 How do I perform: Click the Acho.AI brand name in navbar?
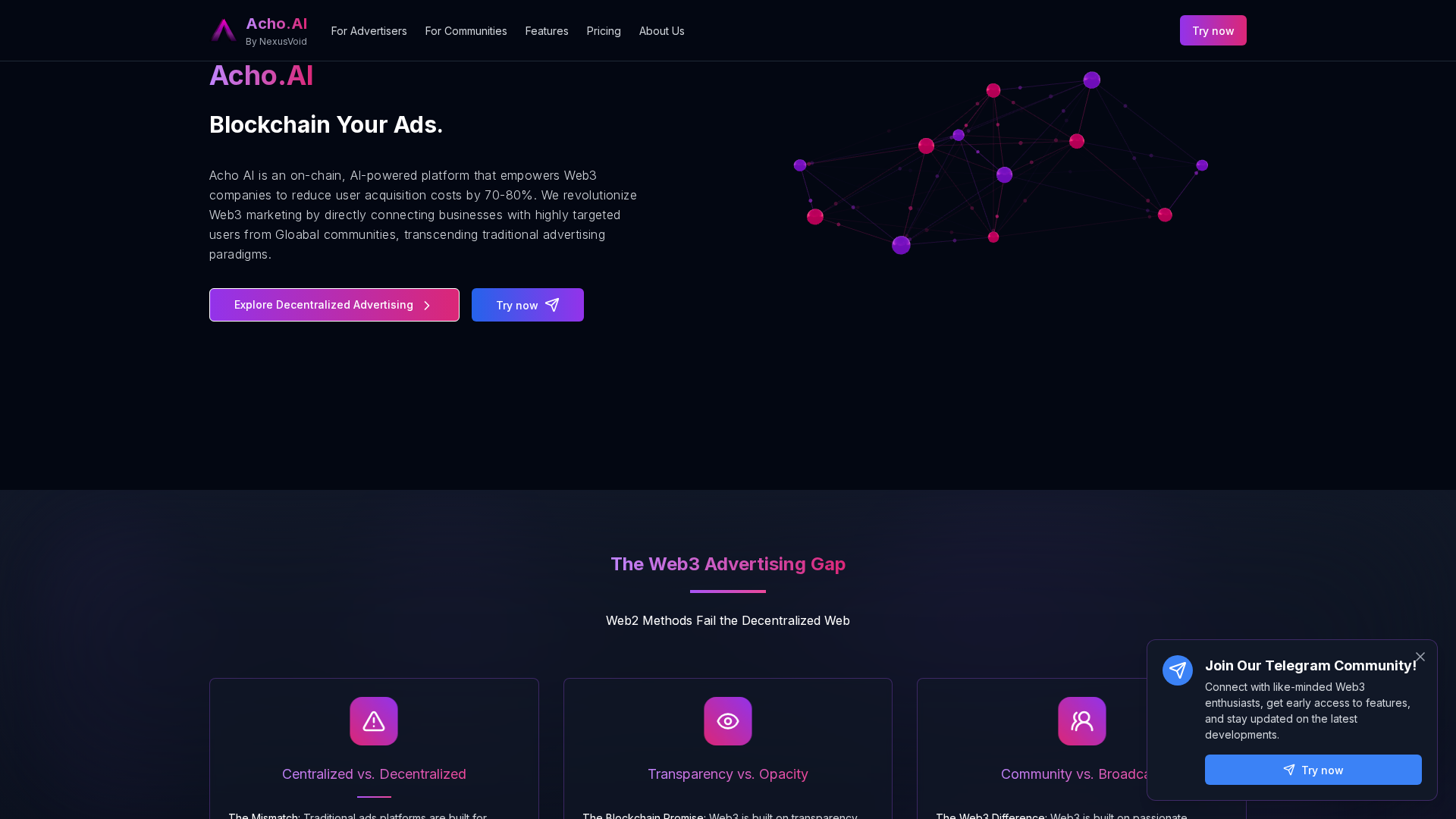point(276,24)
